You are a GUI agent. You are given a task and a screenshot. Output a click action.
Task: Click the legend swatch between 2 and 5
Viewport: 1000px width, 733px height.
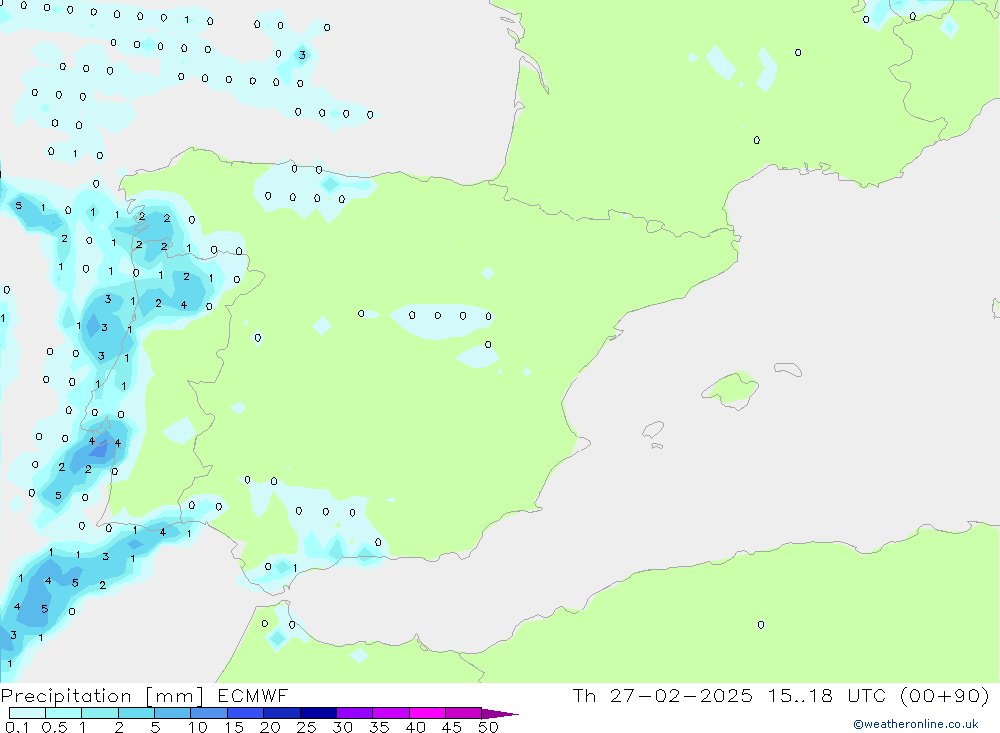click(136, 713)
